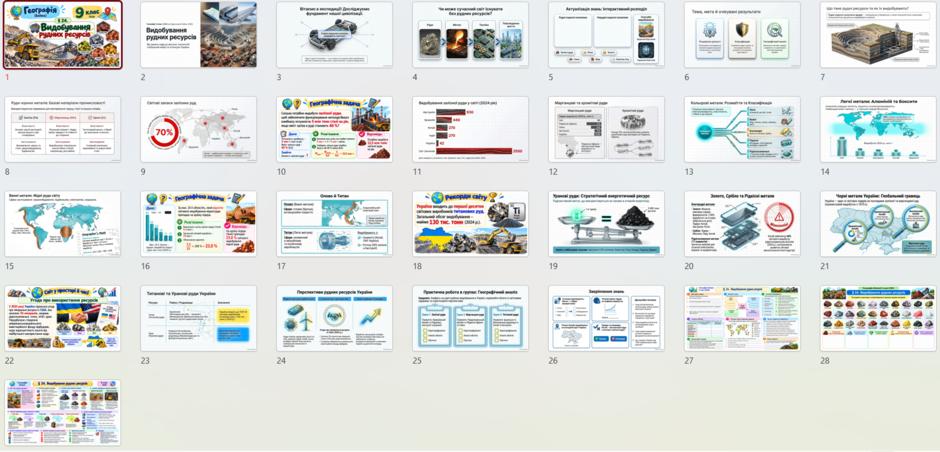Image resolution: width=940 pixels, height=452 pixels.
Task: Open slide 12 'Марганцеві та хромітові руди'
Action: 607,129
